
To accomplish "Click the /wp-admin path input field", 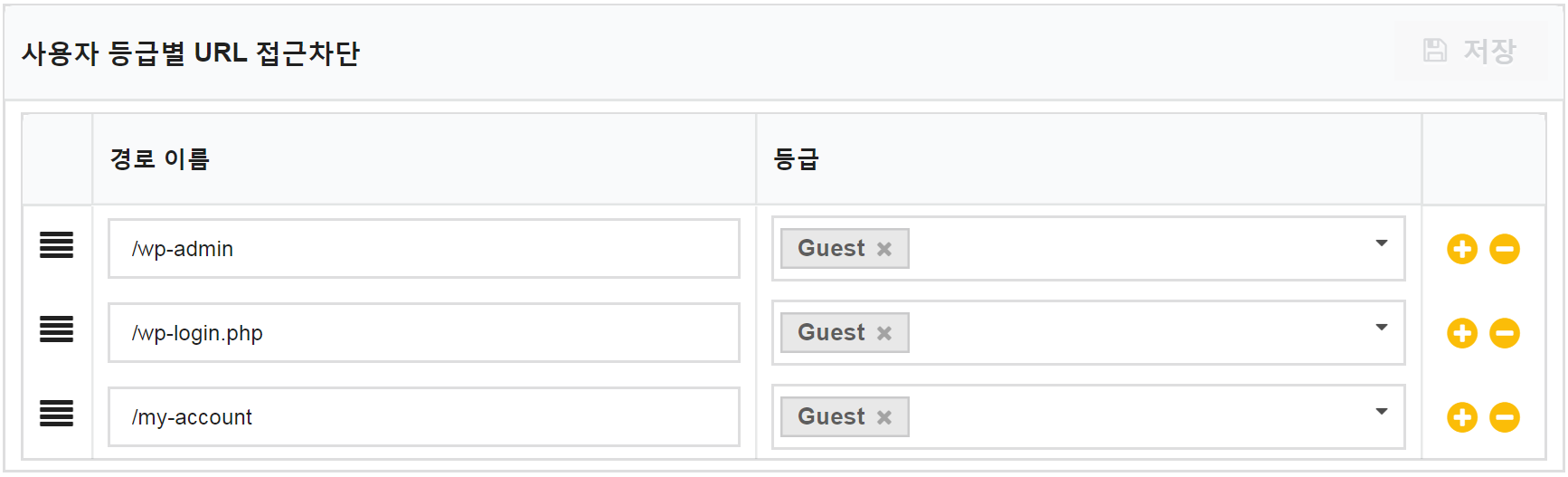I will [x=424, y=249].
